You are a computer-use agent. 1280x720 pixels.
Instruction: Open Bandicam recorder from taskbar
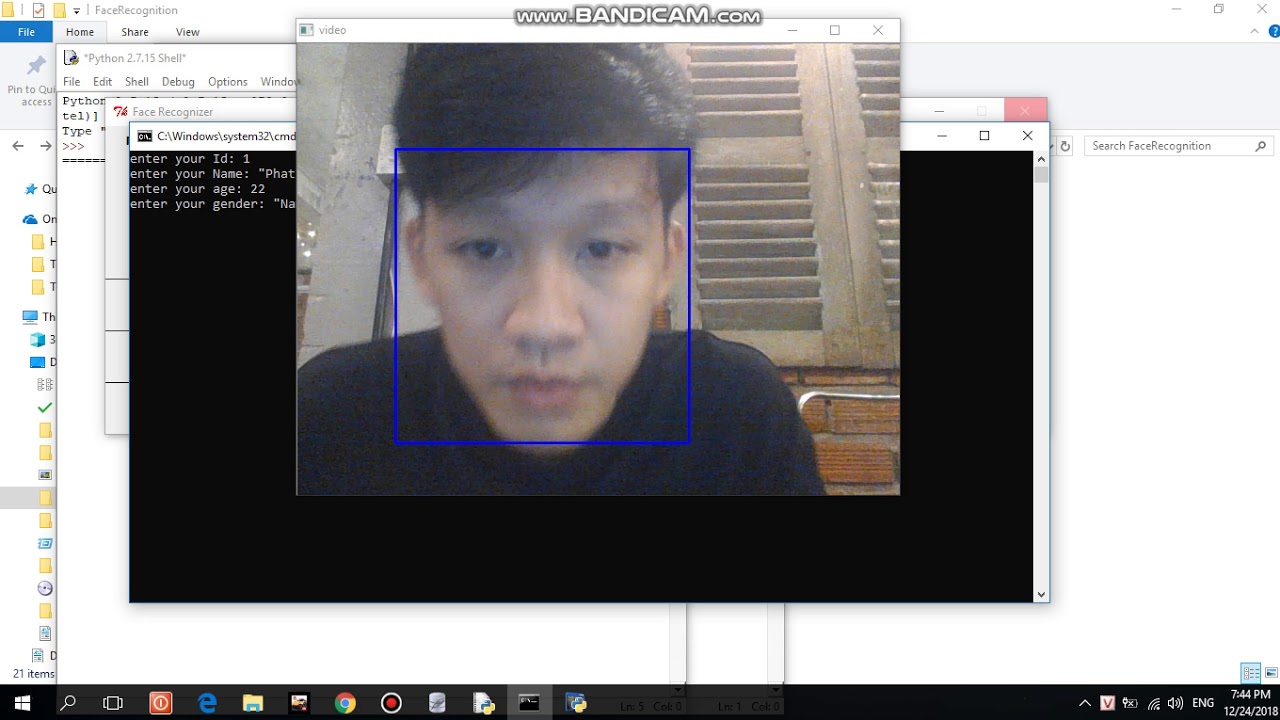[x=391, y=703]
